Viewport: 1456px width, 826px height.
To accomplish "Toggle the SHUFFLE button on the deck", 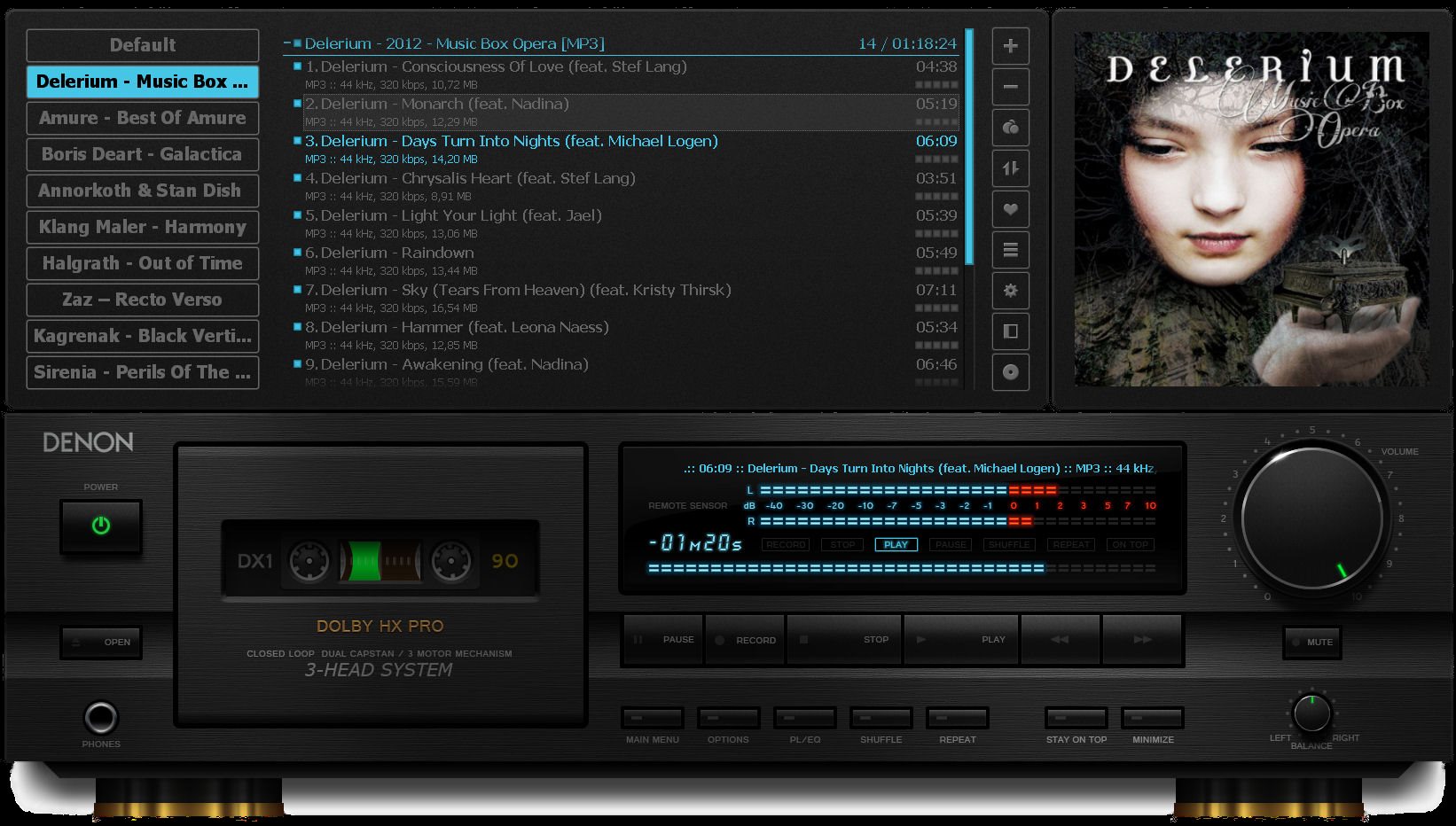I will click(x=881, y=717).
